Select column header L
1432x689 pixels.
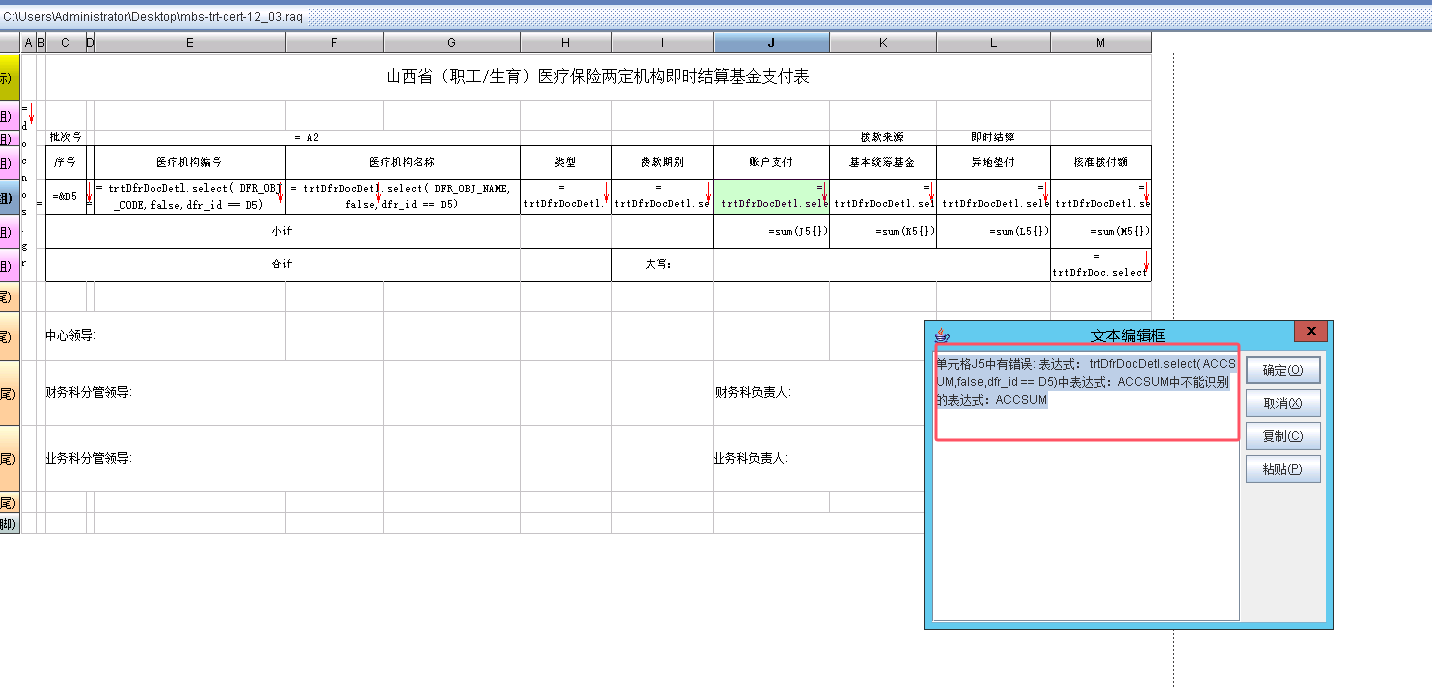click(993, 42)
